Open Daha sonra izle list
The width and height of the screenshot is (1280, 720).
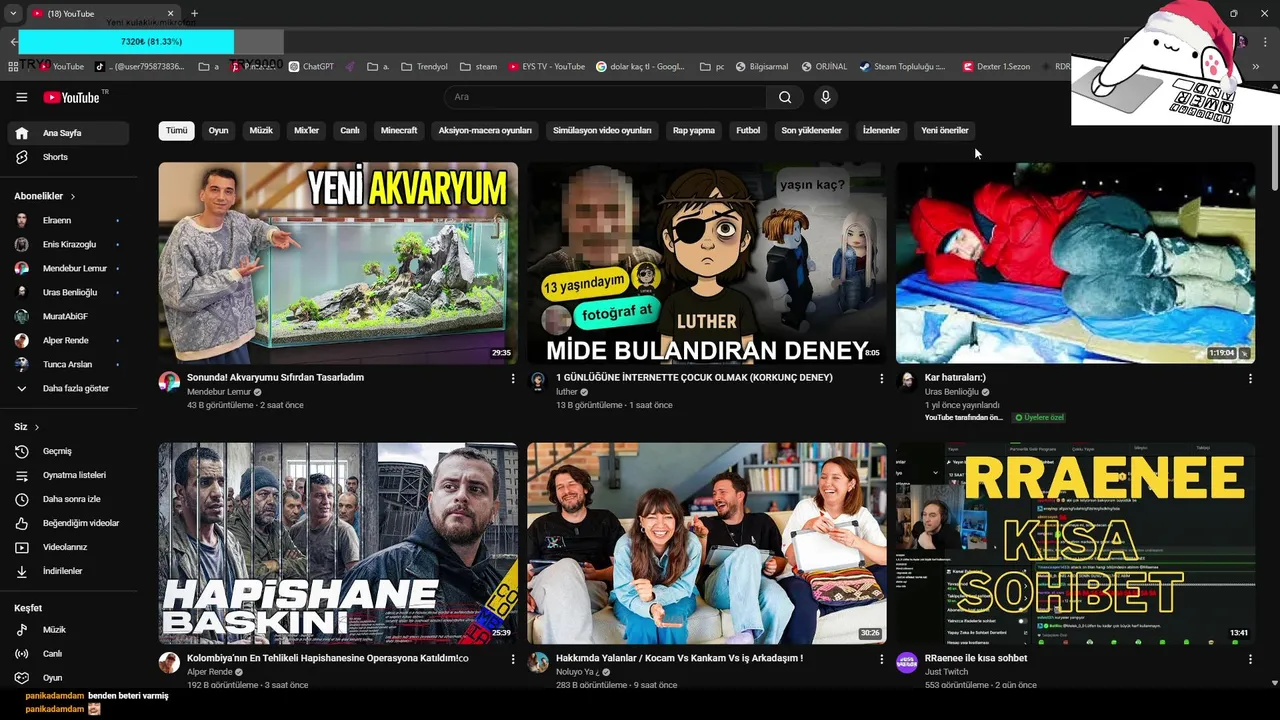point(69,499)
